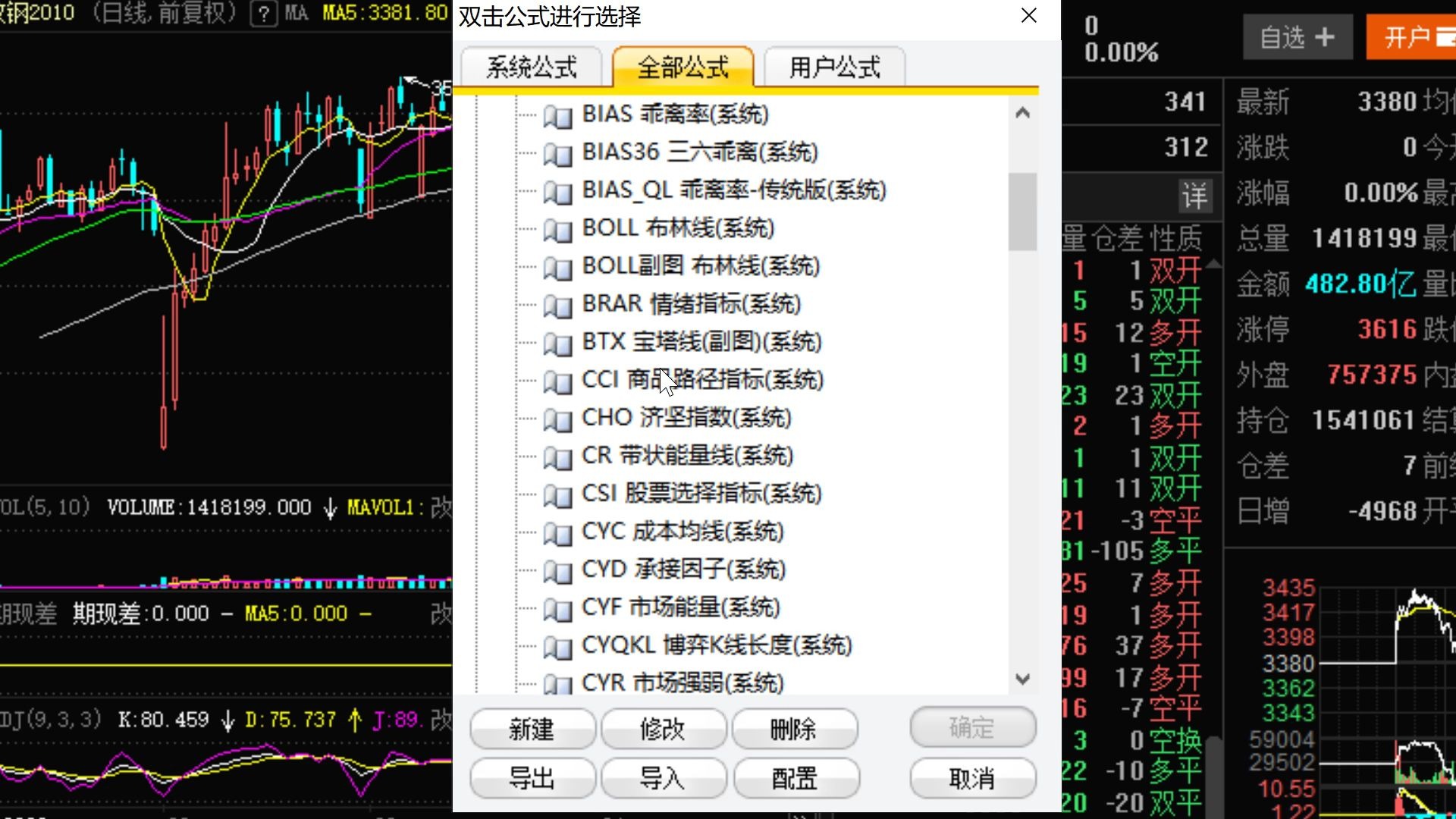Click the BOLL副图 formula book icon

(558, 268)
